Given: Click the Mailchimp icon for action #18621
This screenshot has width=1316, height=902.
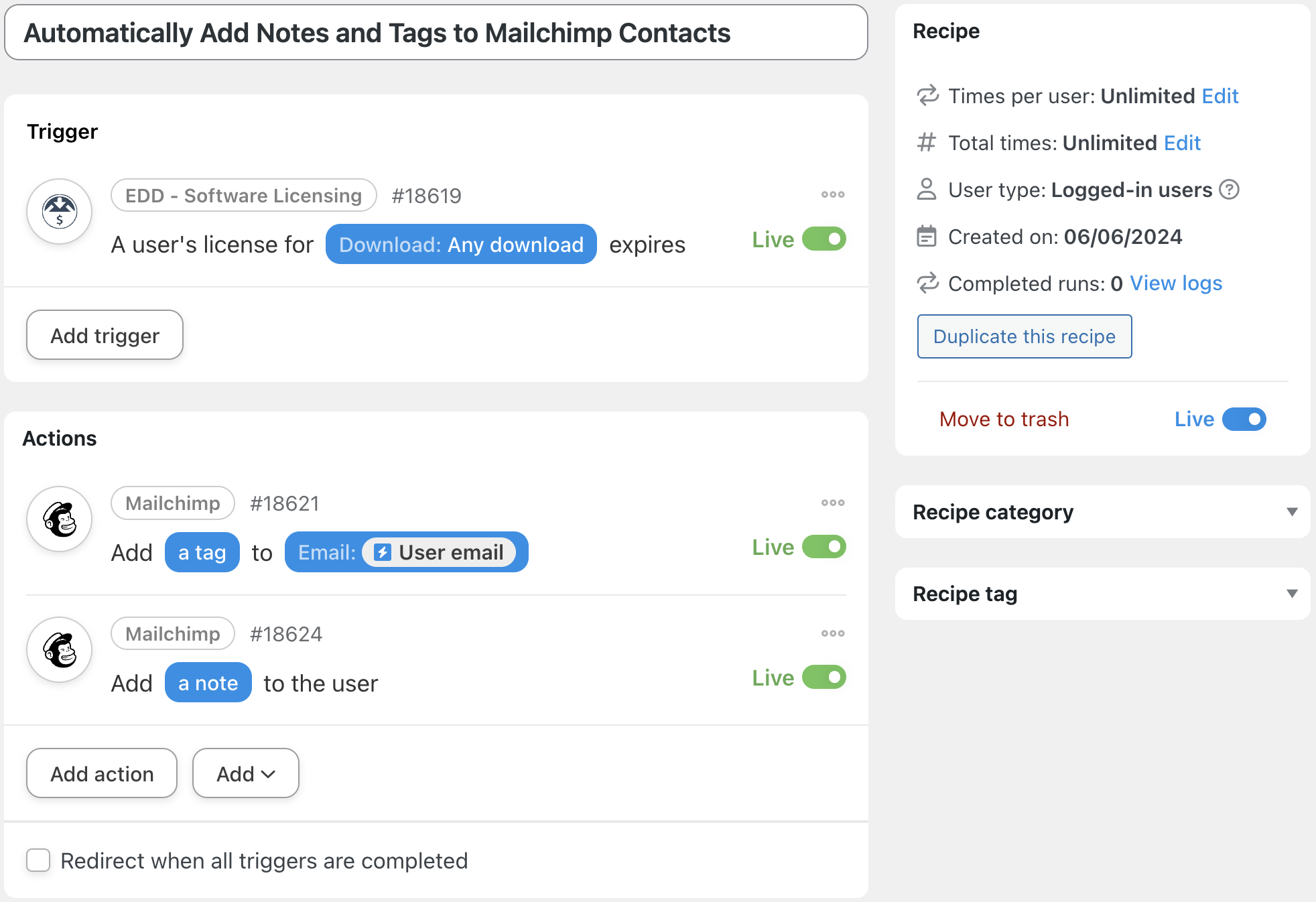Looking at the screenshot, I should (x=60, y=519).
